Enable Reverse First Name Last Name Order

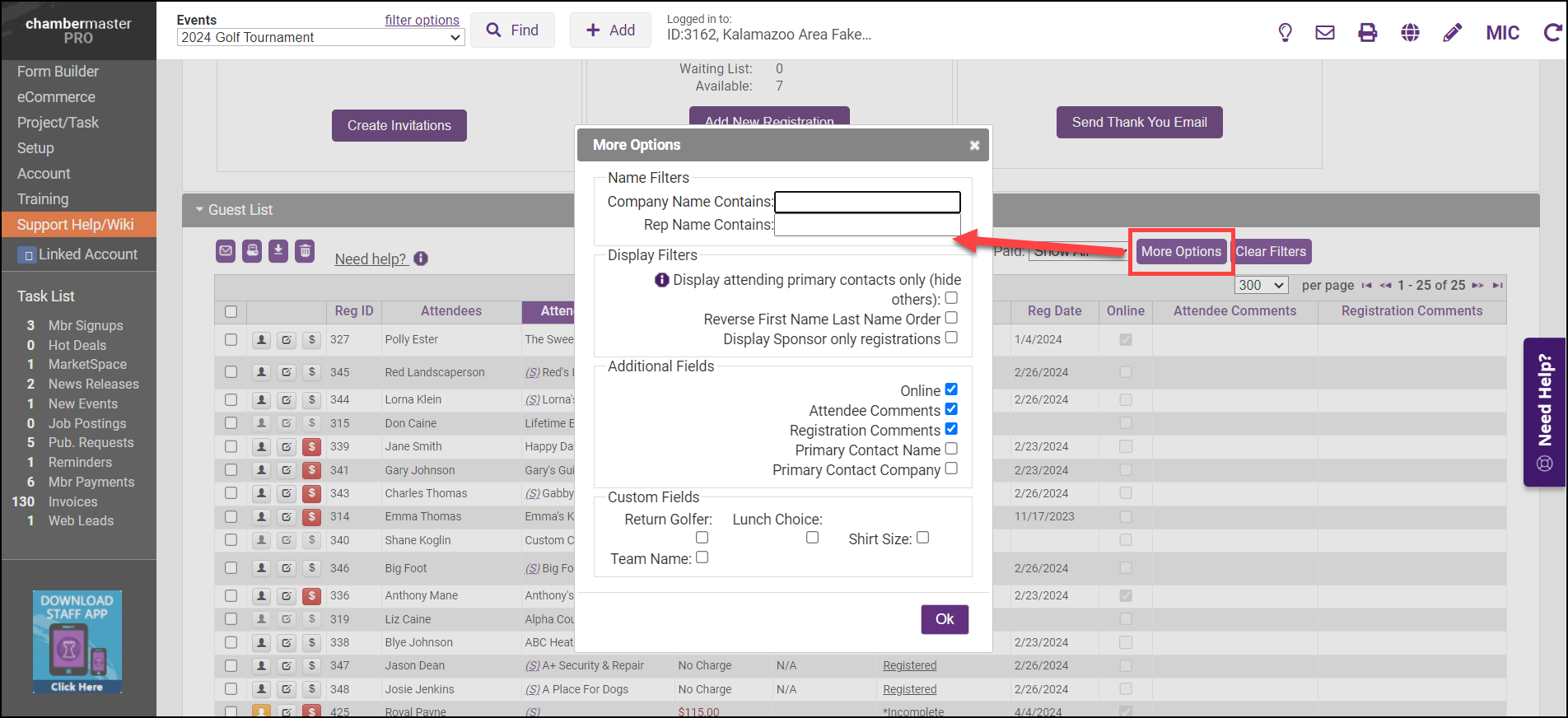tap(951, 318)
